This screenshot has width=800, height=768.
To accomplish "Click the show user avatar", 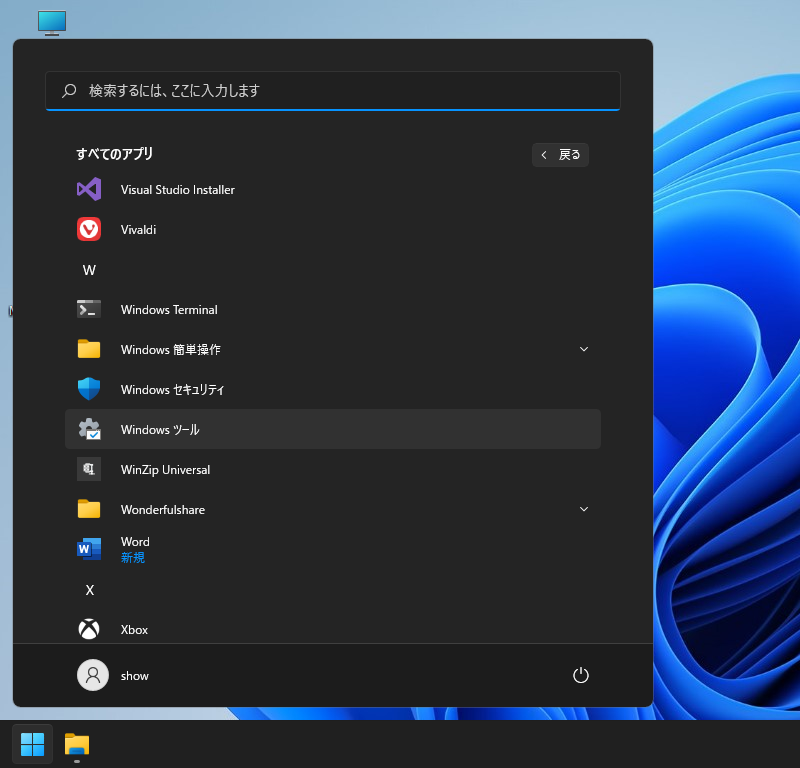I will [93, 675].
